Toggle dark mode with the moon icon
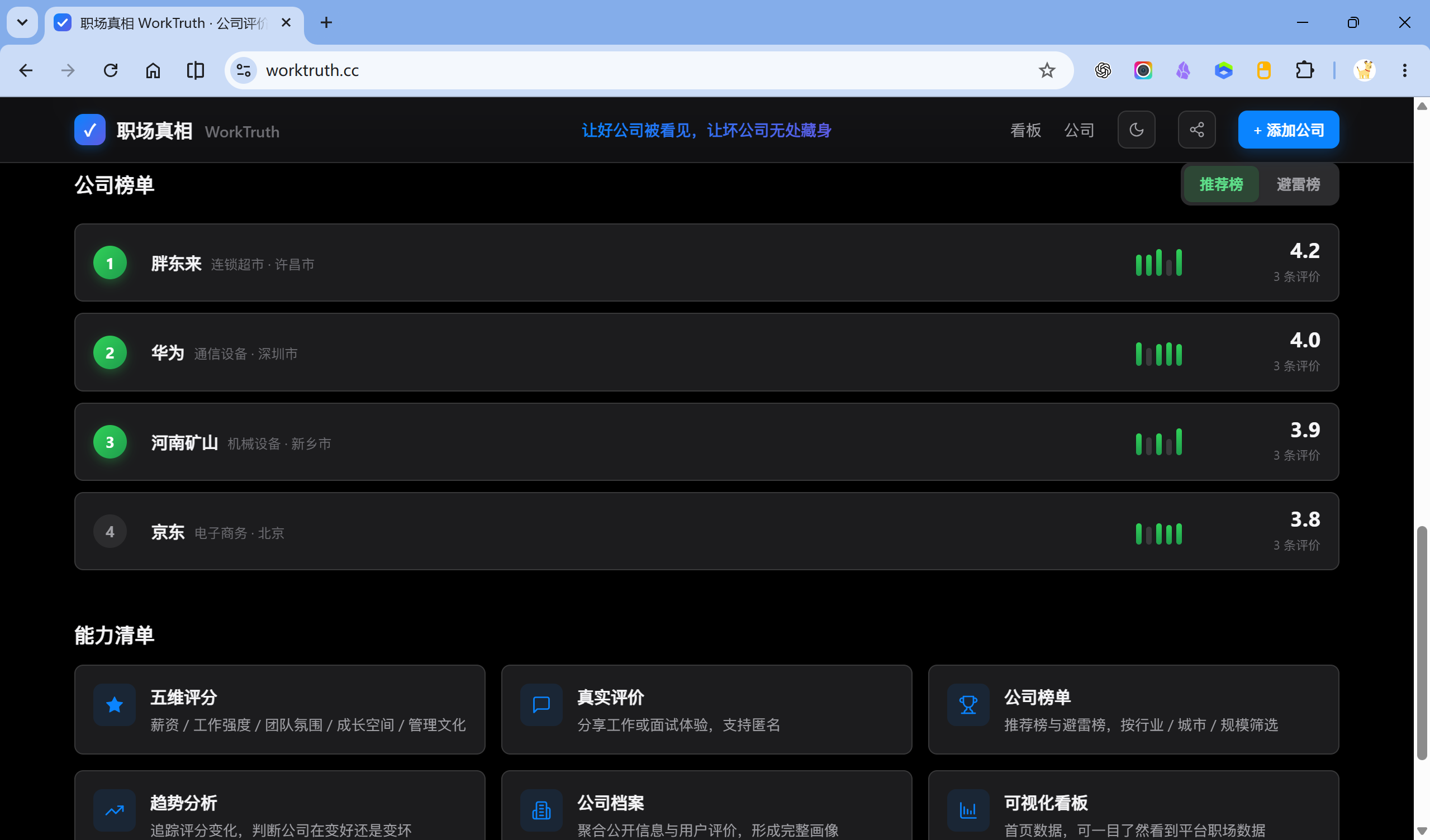 click(1136, 130)
